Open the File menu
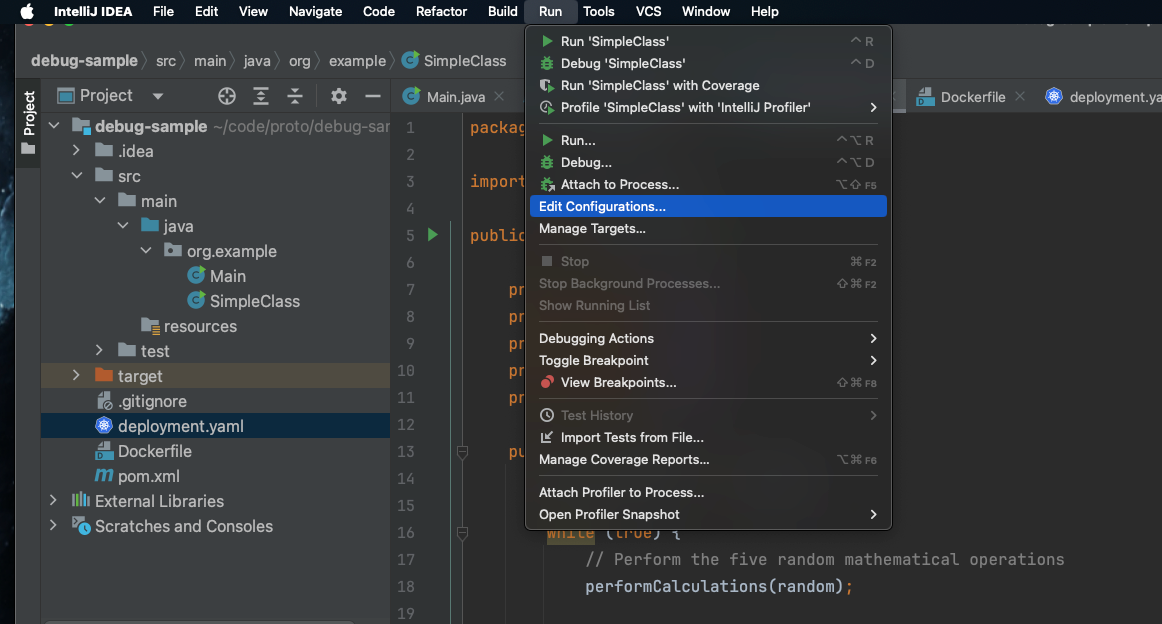1162x624 pixels. 163,11
